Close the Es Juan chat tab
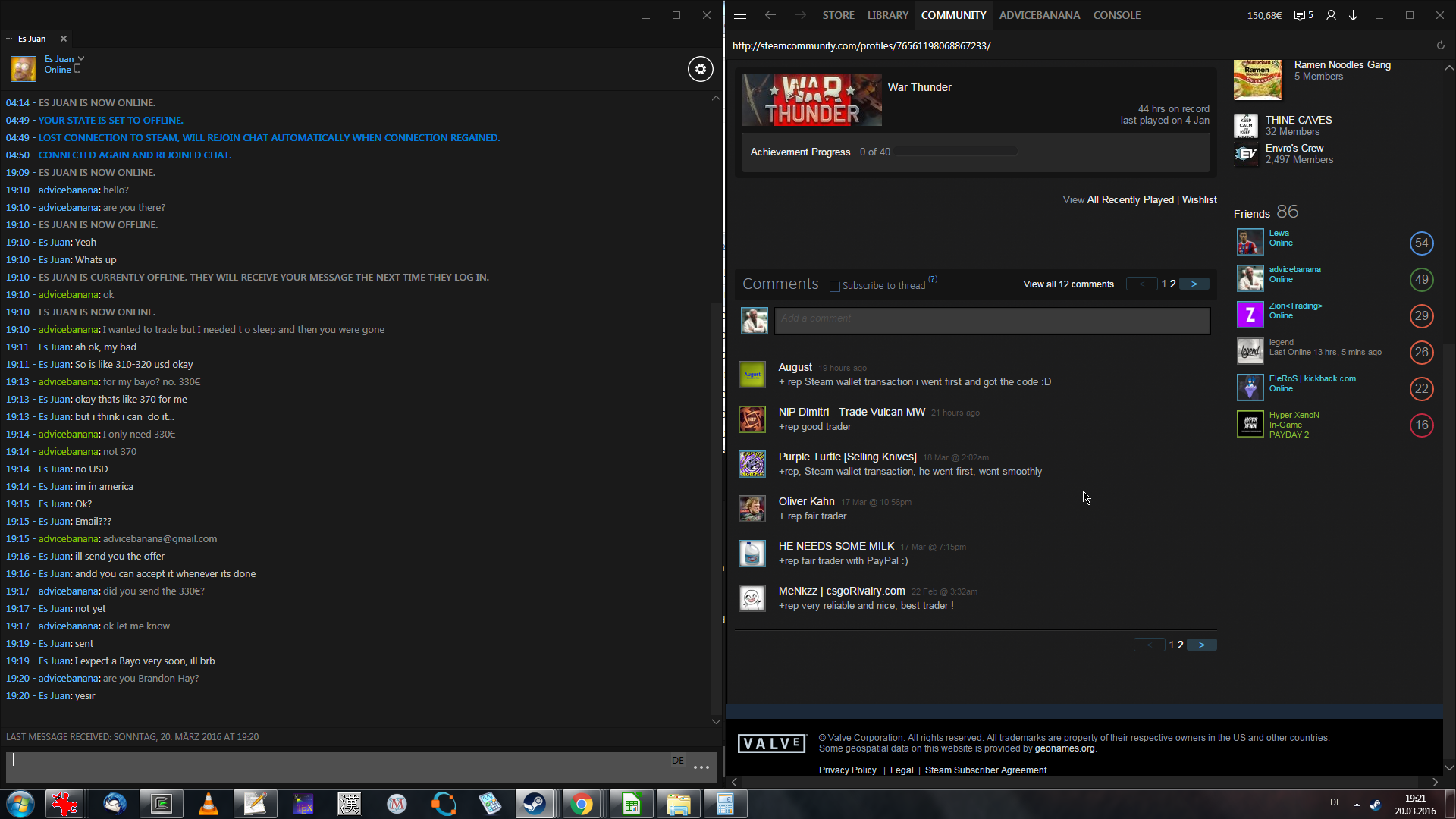1456x819 pixels. (x=64, y=39)
